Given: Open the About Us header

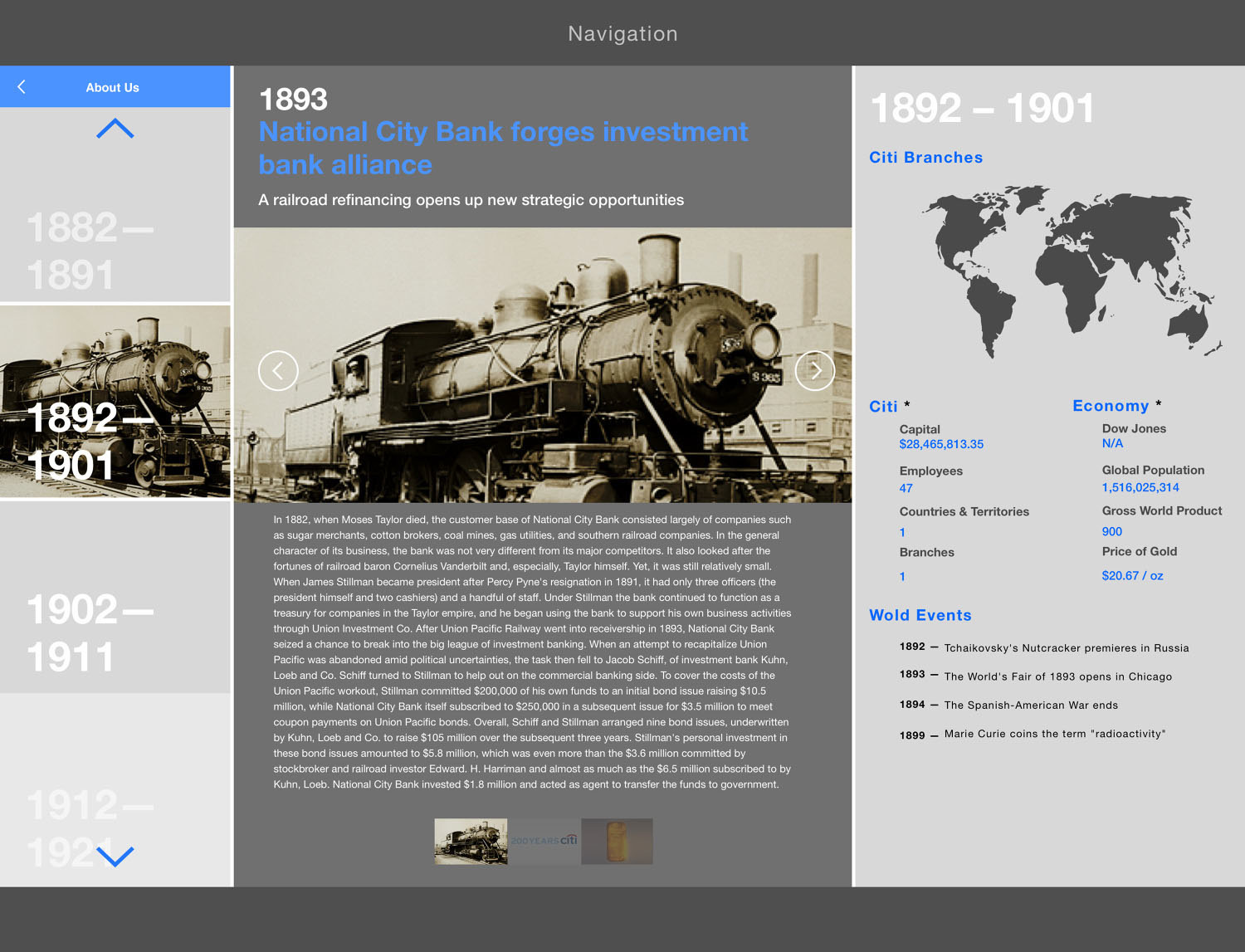Looking at the screenshot, I should tap(113, 87).
